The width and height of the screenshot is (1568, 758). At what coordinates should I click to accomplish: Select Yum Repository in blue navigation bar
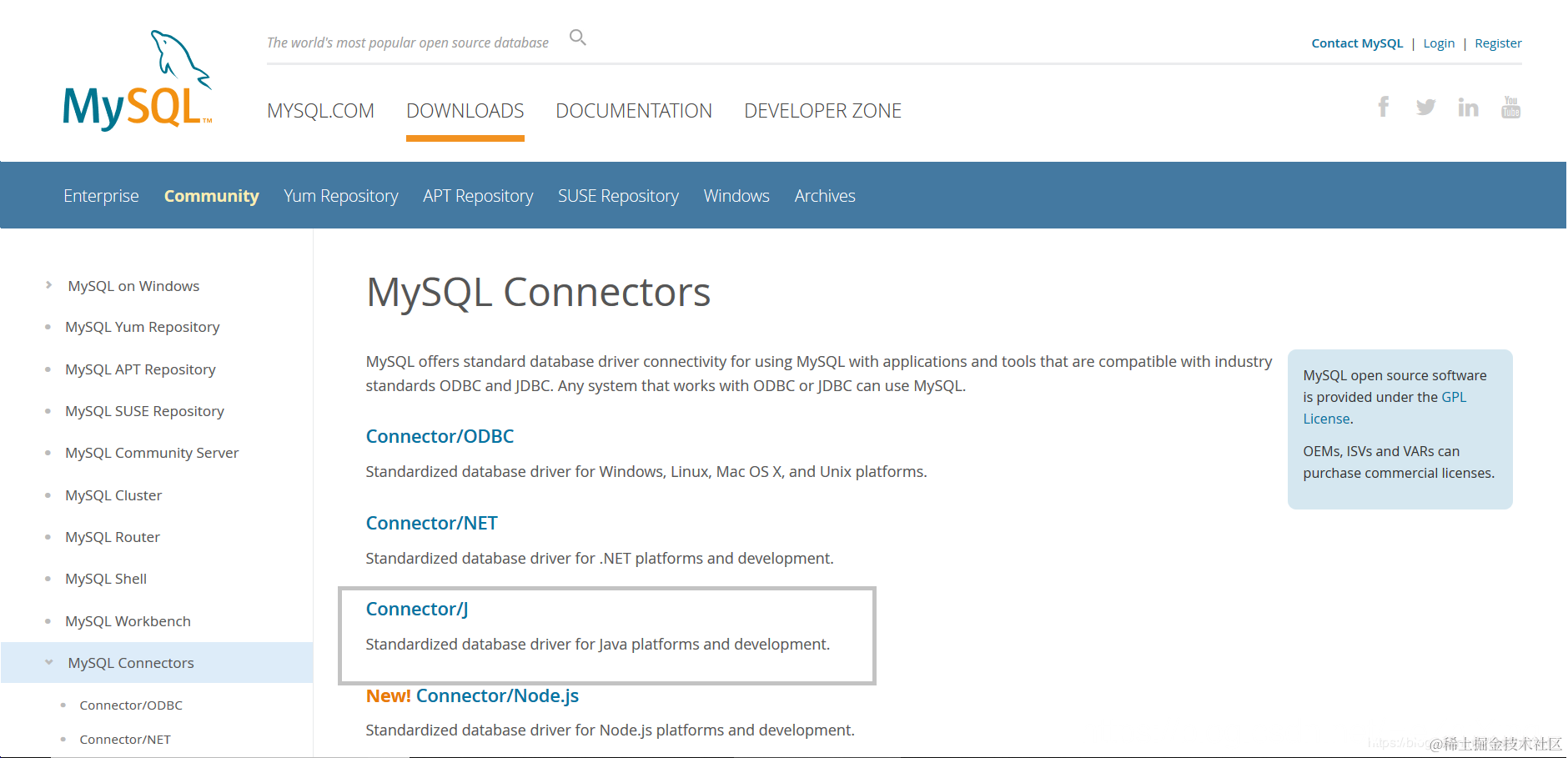pos(340,196)
